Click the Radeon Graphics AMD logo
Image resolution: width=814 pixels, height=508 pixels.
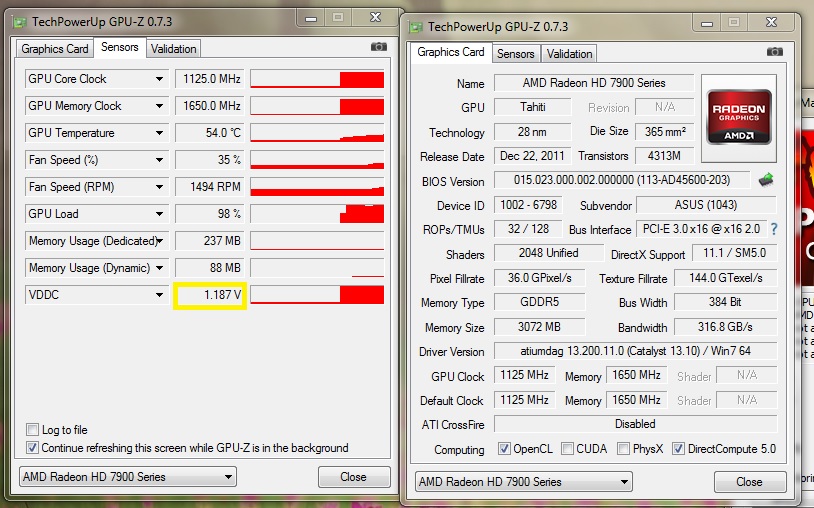pos(739,117)
